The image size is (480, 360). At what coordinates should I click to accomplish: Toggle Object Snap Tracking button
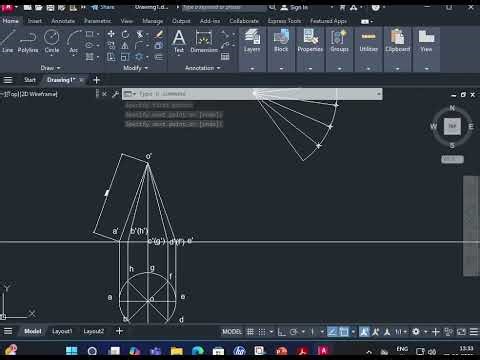click(x=332, y=332)
